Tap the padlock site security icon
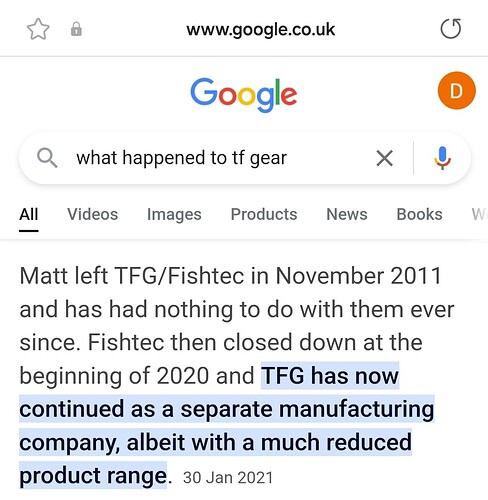 click(76, 29)
